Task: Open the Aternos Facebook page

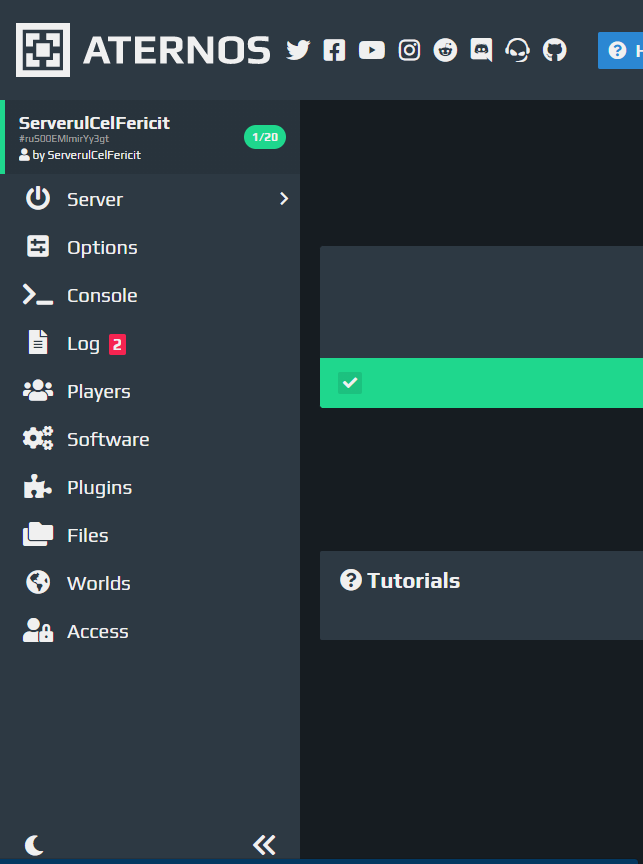Action: [x=334, y=50]
